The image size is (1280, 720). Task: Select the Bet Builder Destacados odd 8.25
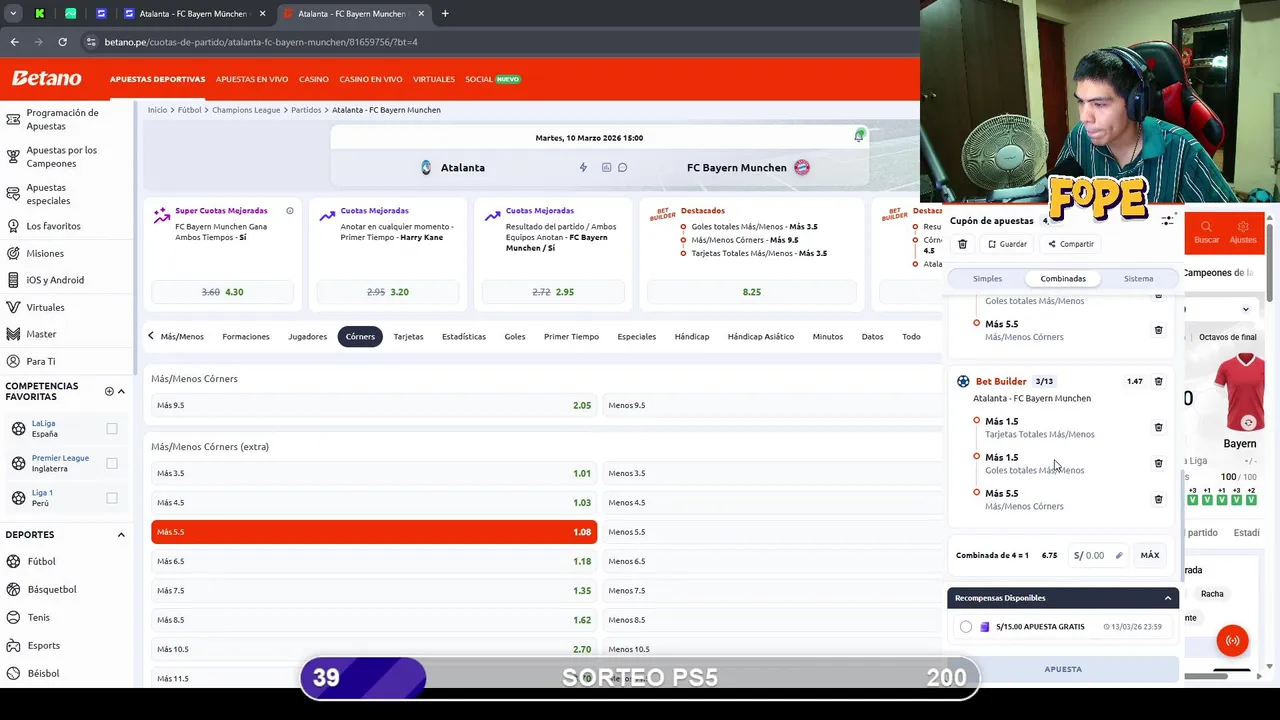[752, 292]
